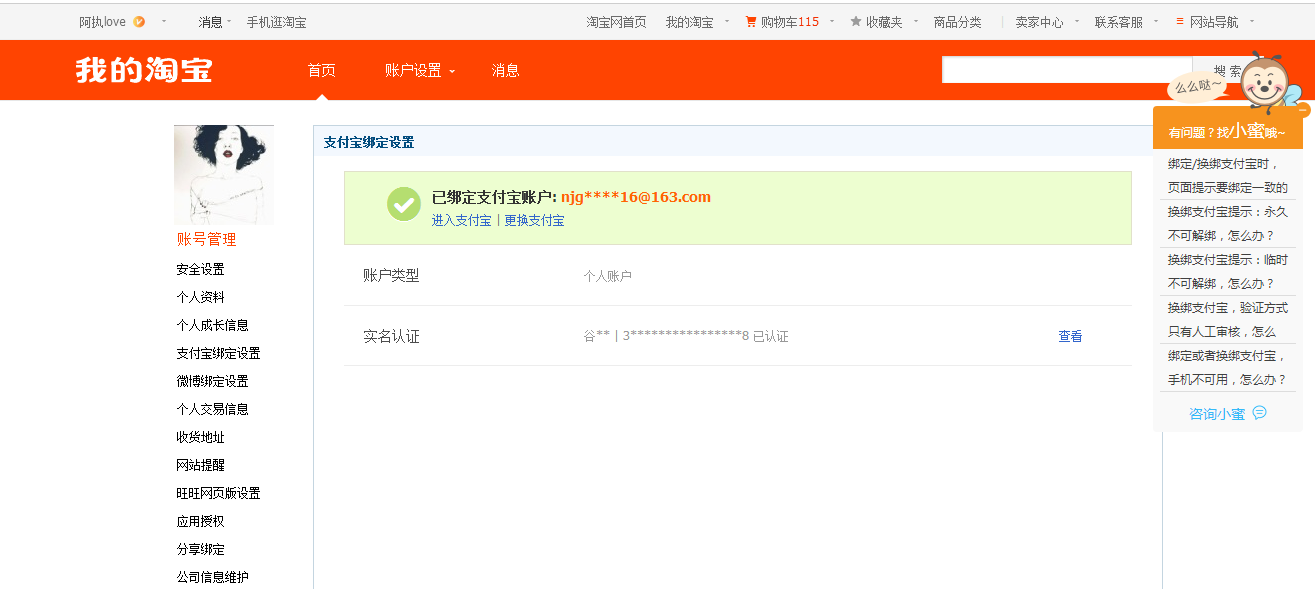Expand 我的淘宝 dropdown arrow in top bar

coord(727,21)
